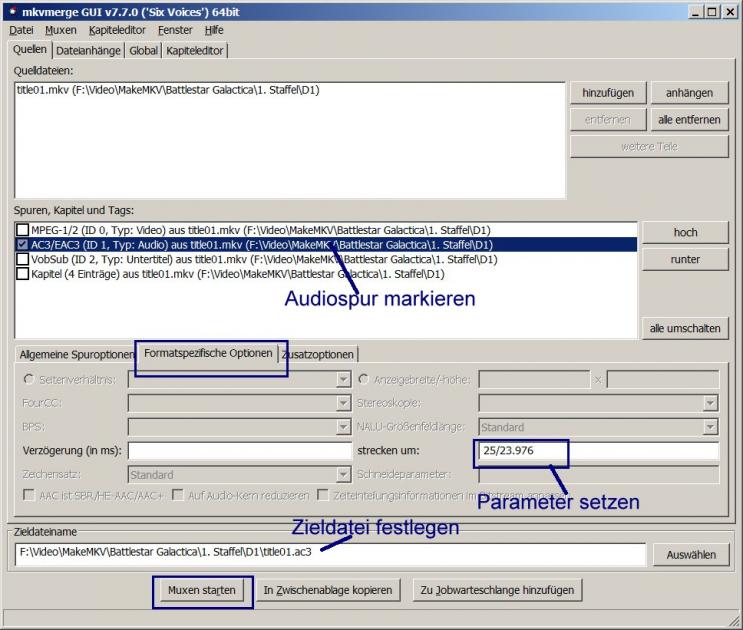This screenshot has width=743, height=630.
Task: Open the BPS dropdown
Action: (x=344, y=427)
